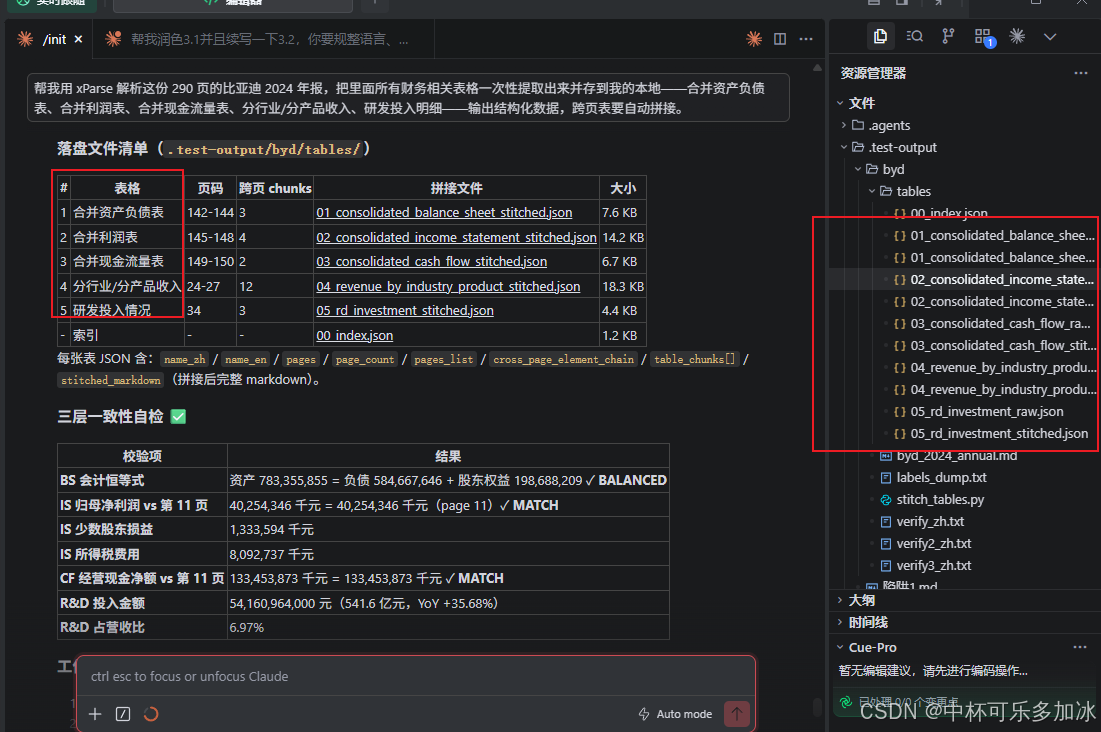Click the file icon of labels_dump.txt
The width and height of the screenshot is (1101, 732).
(886, 478)
